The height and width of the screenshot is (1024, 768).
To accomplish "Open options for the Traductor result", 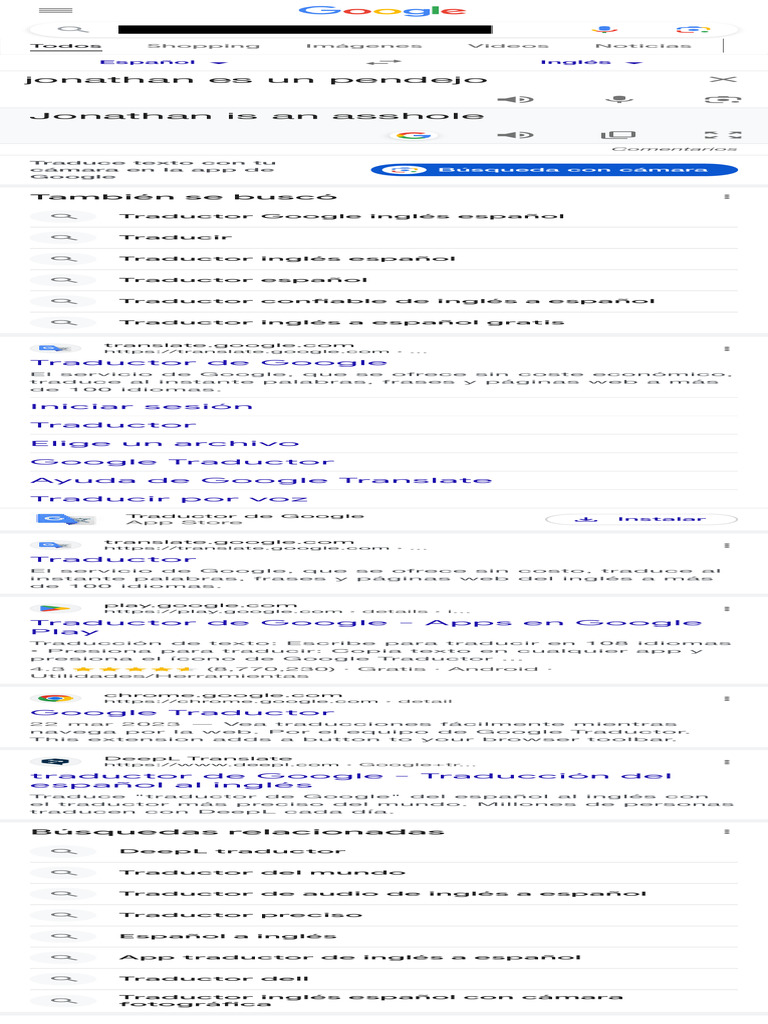I will coord(727,545).
